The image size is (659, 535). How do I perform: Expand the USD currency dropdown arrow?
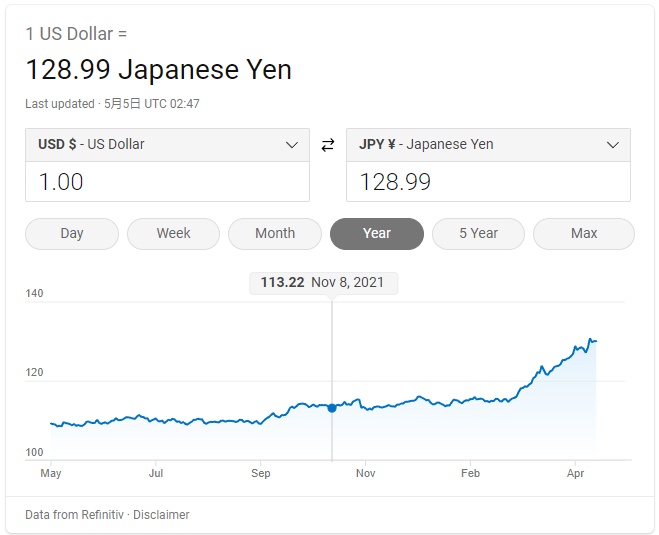tap(292, 145)
